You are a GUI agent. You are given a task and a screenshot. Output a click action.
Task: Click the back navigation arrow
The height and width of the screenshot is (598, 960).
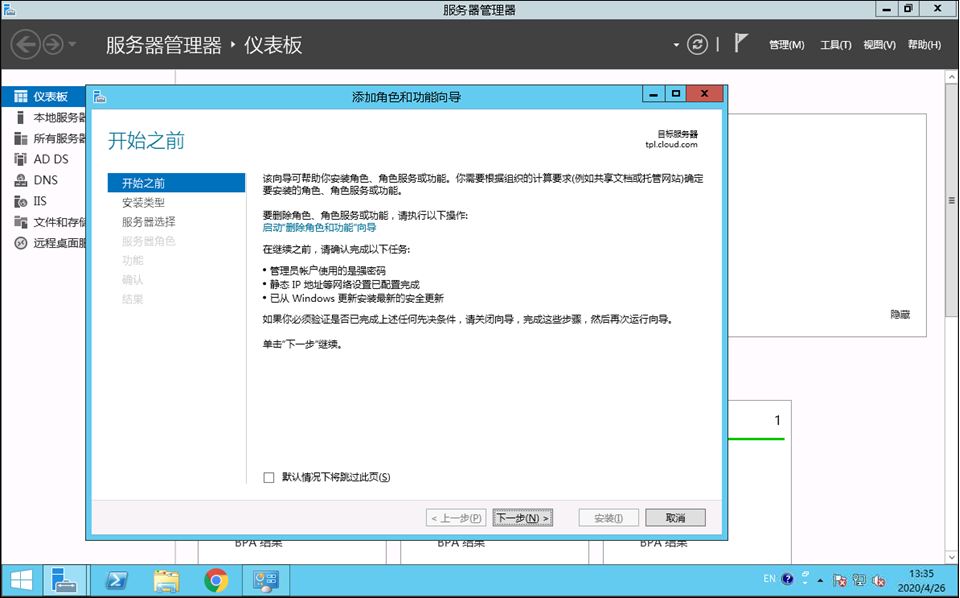coord(25,44)
